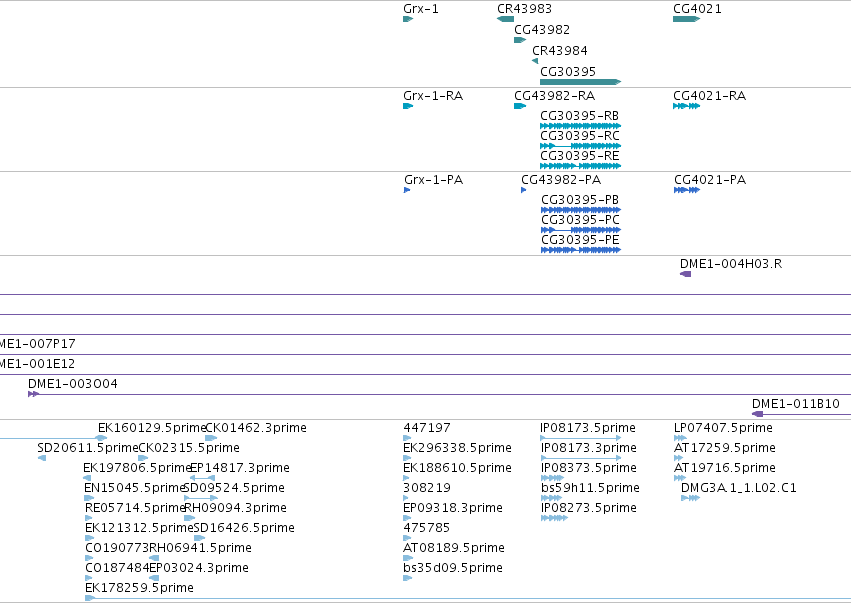The height and width of the screenshot is (603, 851).
Task: Click the EK188610.5prime EST label
Action: pos(458,468)
